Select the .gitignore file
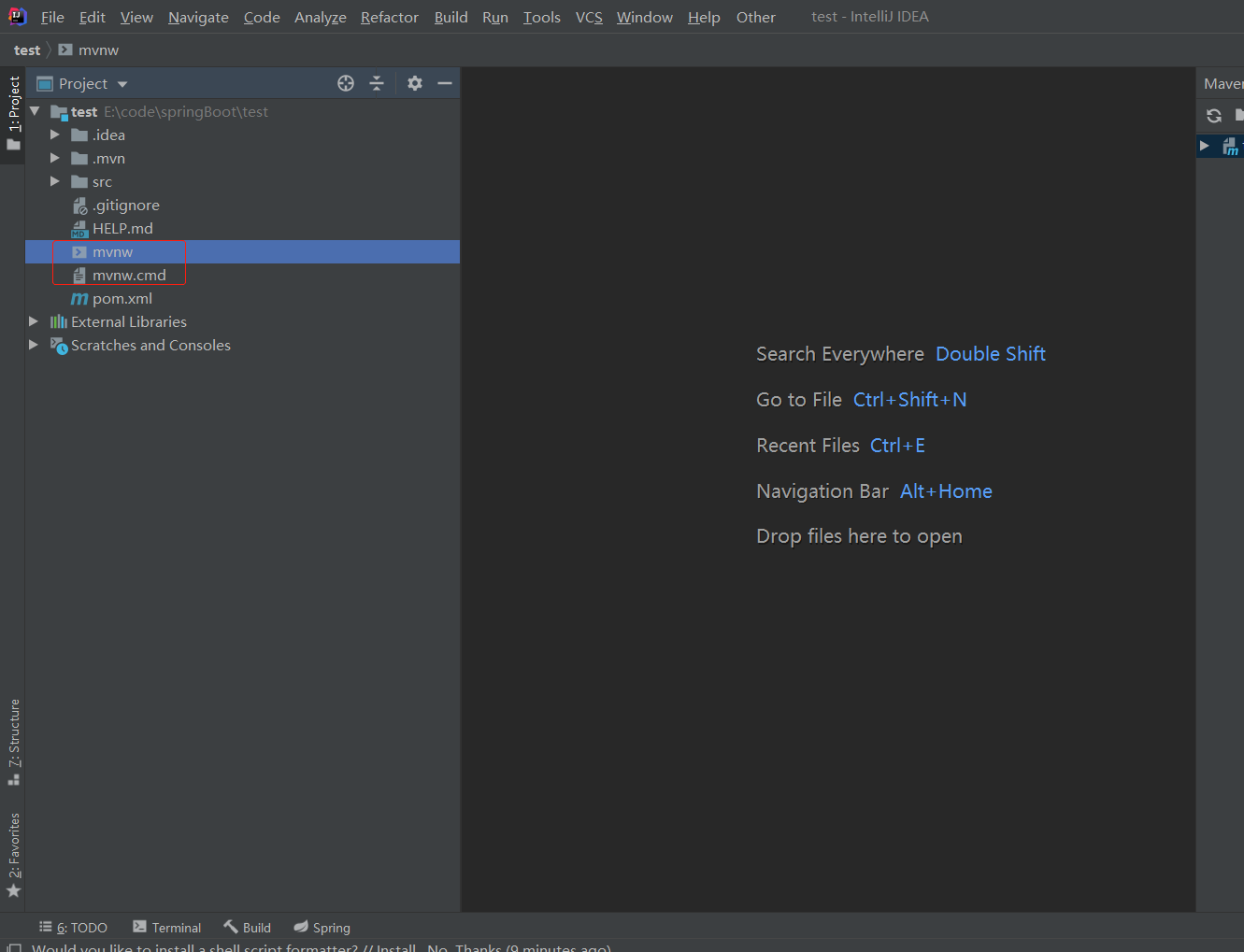1244x952 pixels. click(x=125, y=205)
